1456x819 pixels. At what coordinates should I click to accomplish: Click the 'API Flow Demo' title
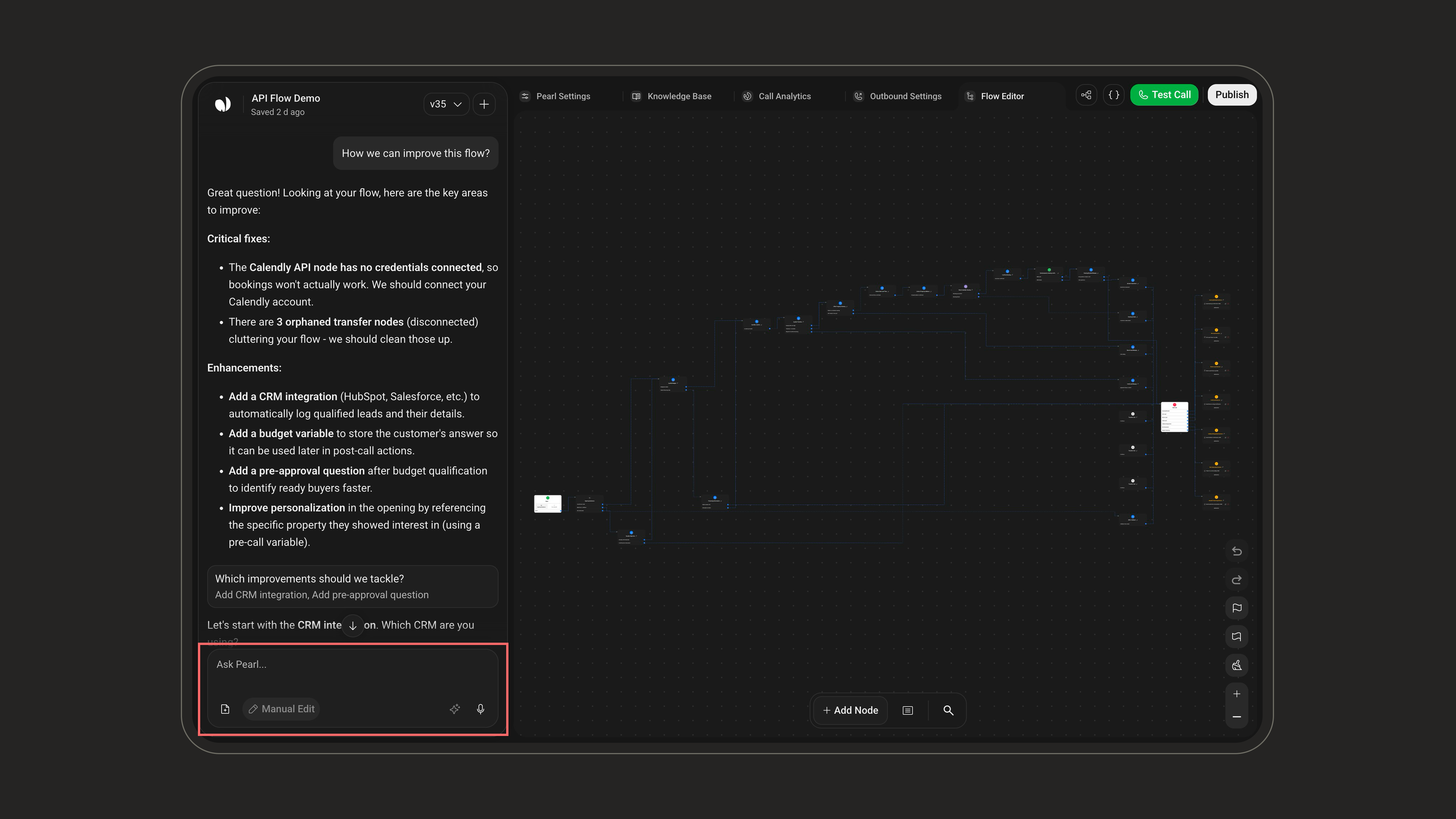click(286, 98)
